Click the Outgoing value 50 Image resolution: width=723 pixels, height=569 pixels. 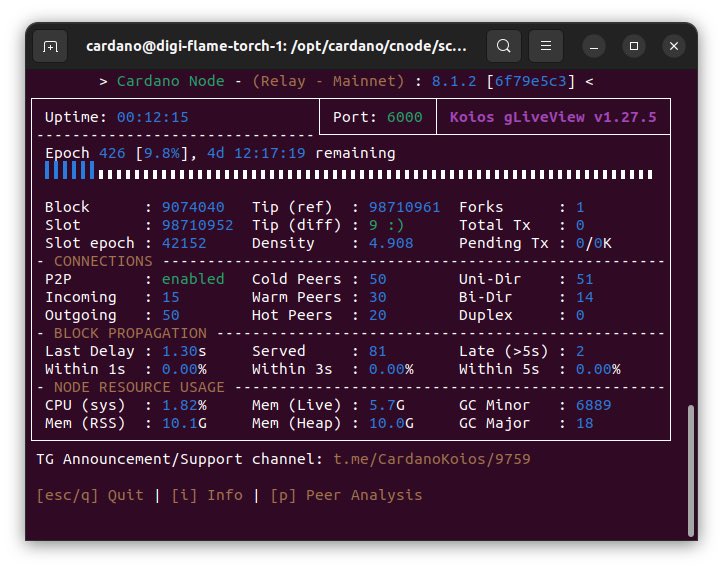(171, 315)
